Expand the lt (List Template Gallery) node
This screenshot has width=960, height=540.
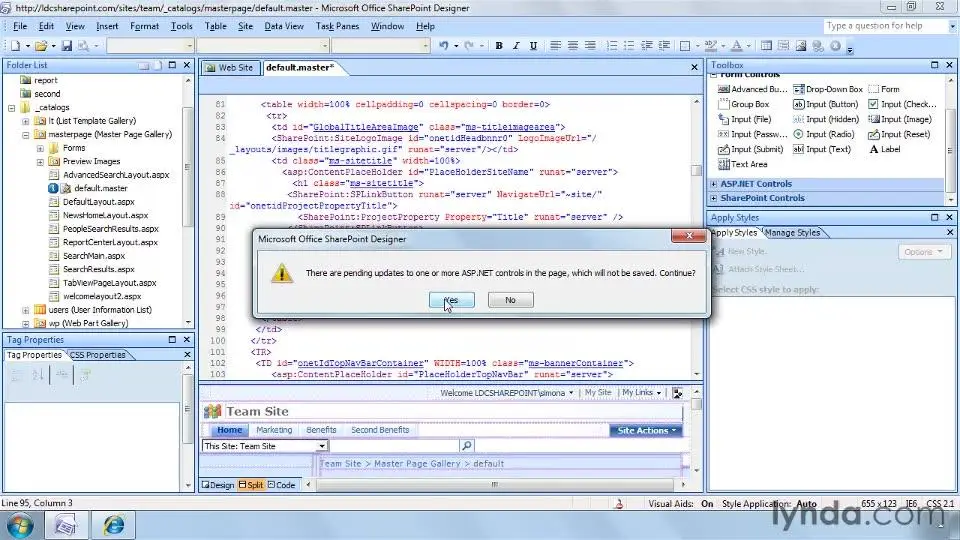[x=26, y=121]
